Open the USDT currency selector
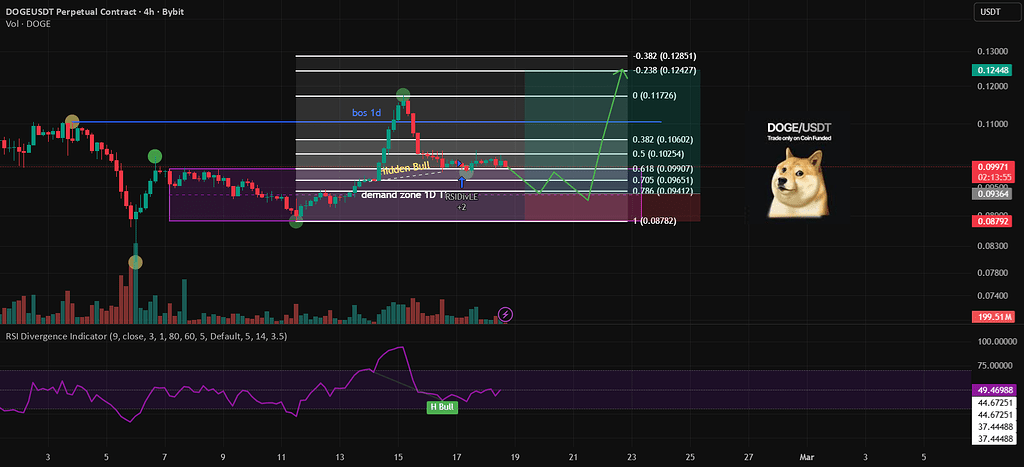The width and height of the screenshot is (1024, 467). coord(991,12)
